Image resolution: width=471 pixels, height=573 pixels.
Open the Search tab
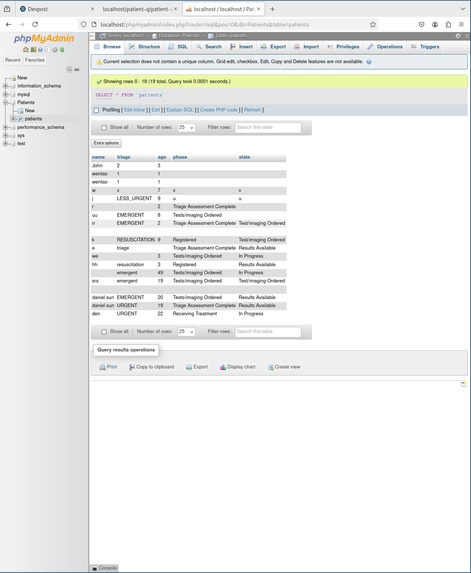pyautogui.click(x=209, y=47)
